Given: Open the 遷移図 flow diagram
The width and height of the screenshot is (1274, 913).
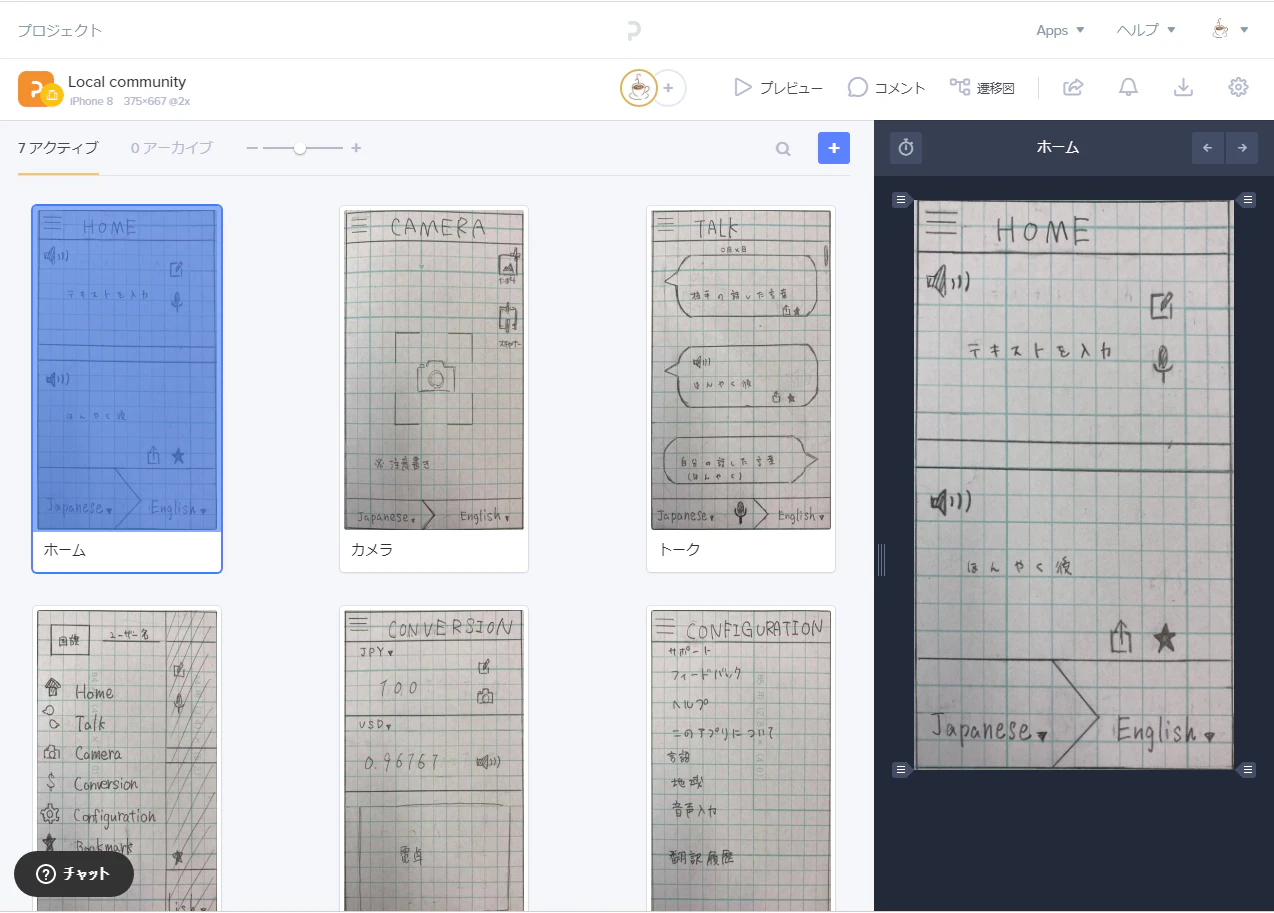Looking at the screenshot, I should 982,88.
